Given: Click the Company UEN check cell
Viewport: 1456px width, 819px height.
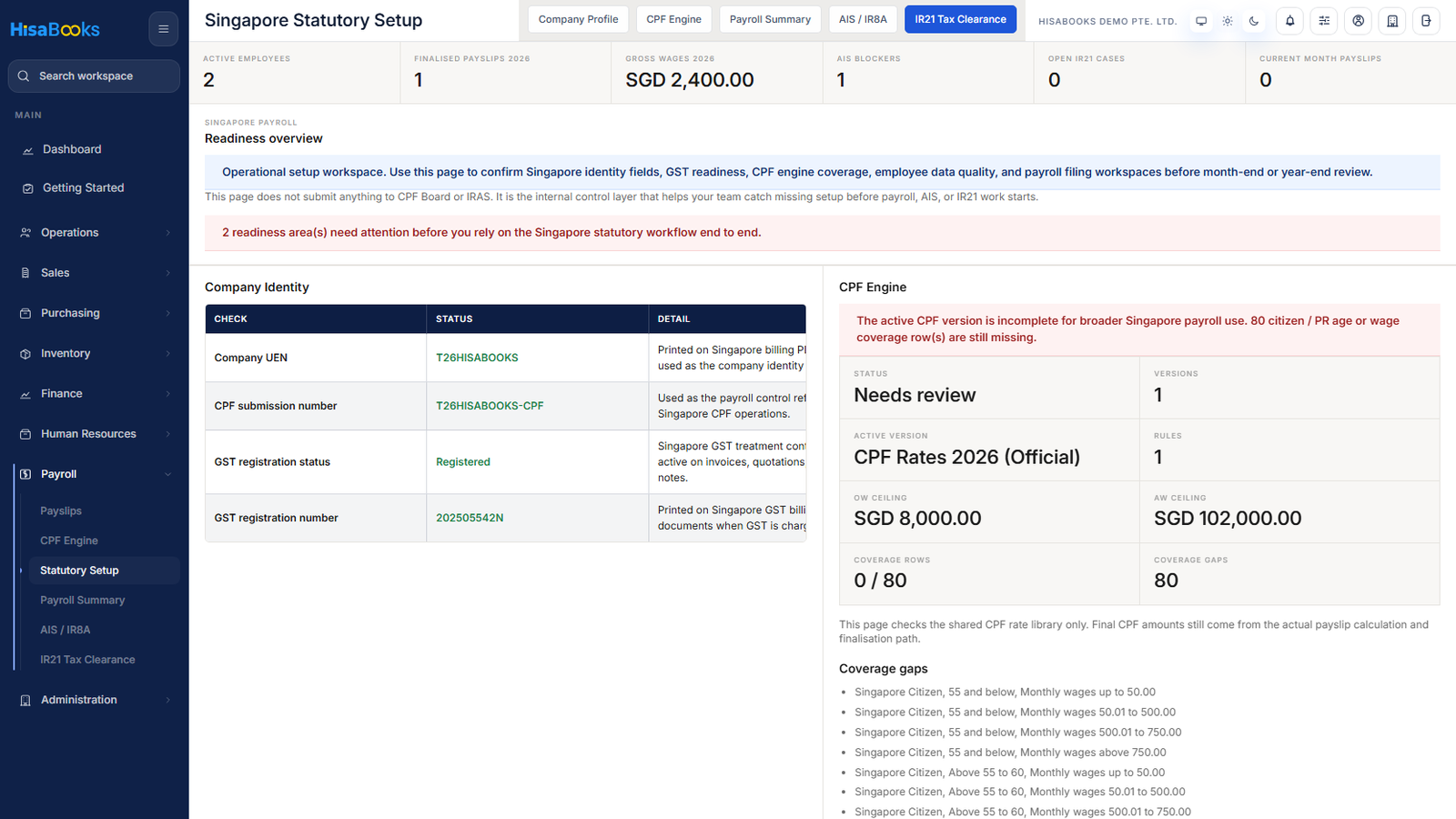Looking at the screenshot, I should tap(316, 358).
